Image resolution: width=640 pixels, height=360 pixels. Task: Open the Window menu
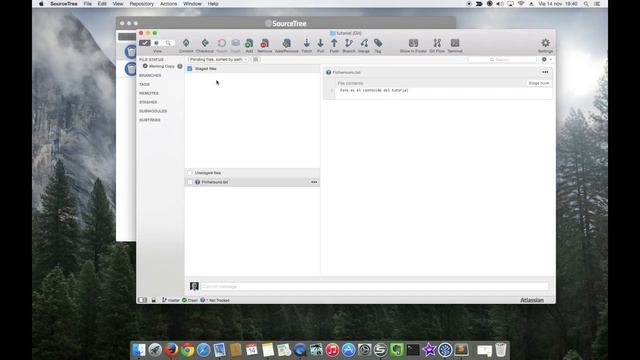tap(192, 4)
